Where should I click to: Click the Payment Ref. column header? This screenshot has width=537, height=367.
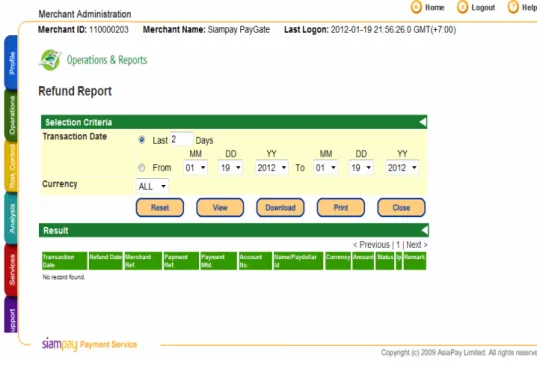click(181, 261)
